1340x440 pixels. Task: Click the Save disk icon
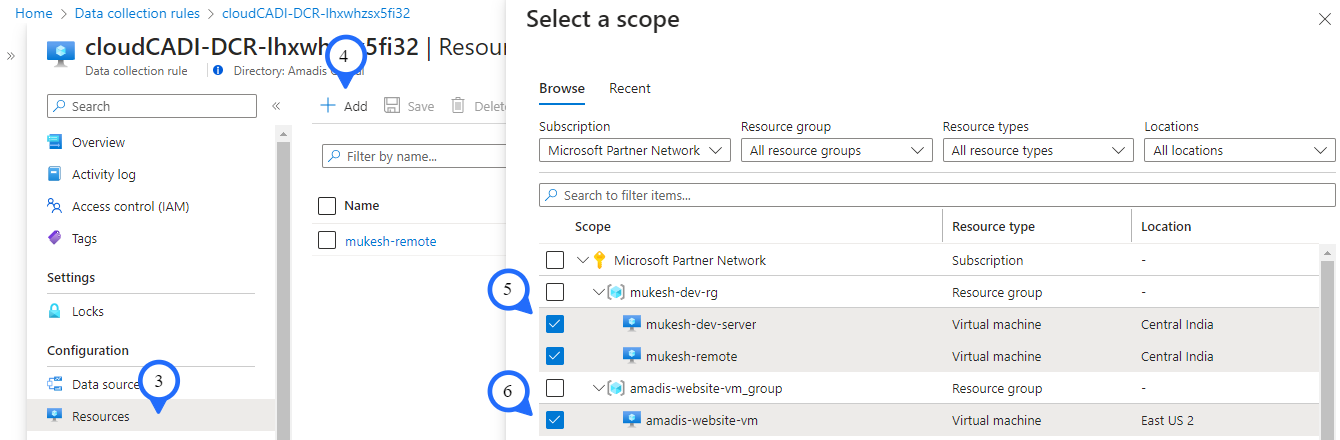(x=392, y=106)
